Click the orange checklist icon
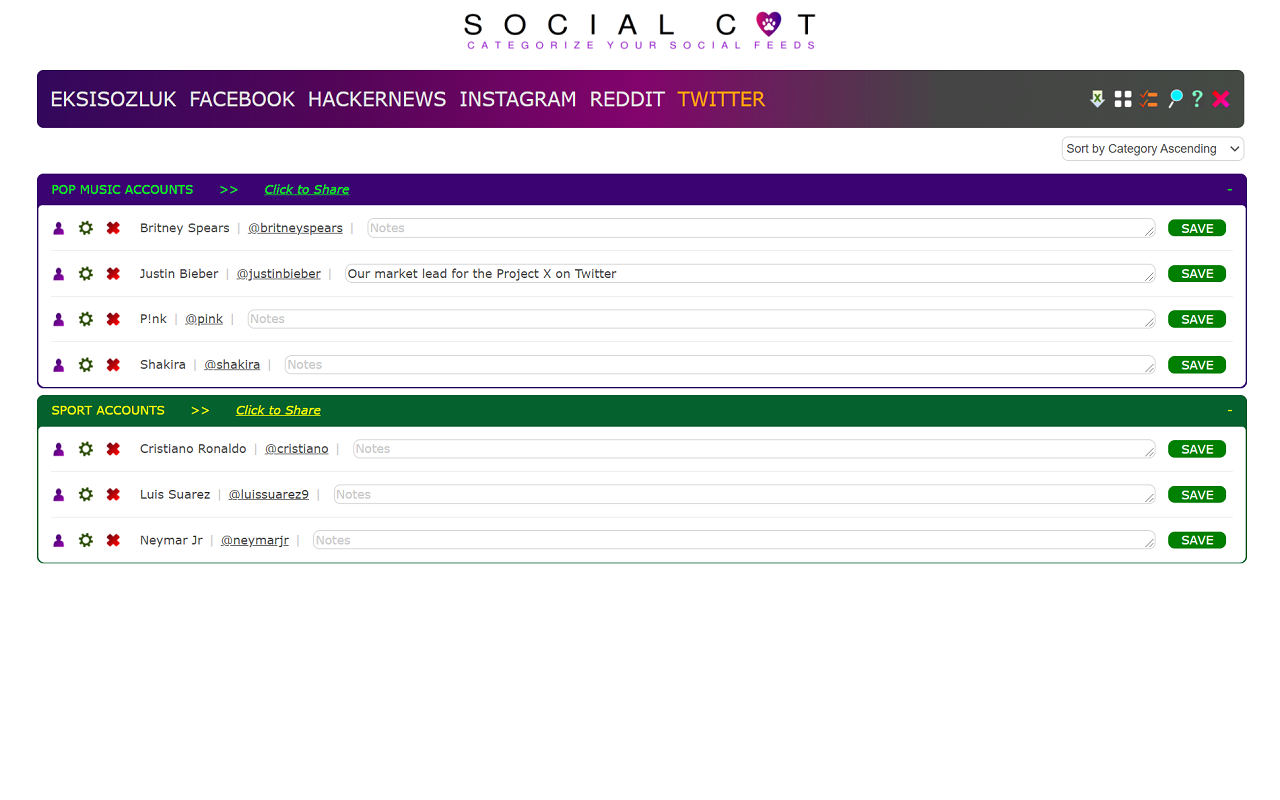 pyautogui.click(x=1149, y=99)
